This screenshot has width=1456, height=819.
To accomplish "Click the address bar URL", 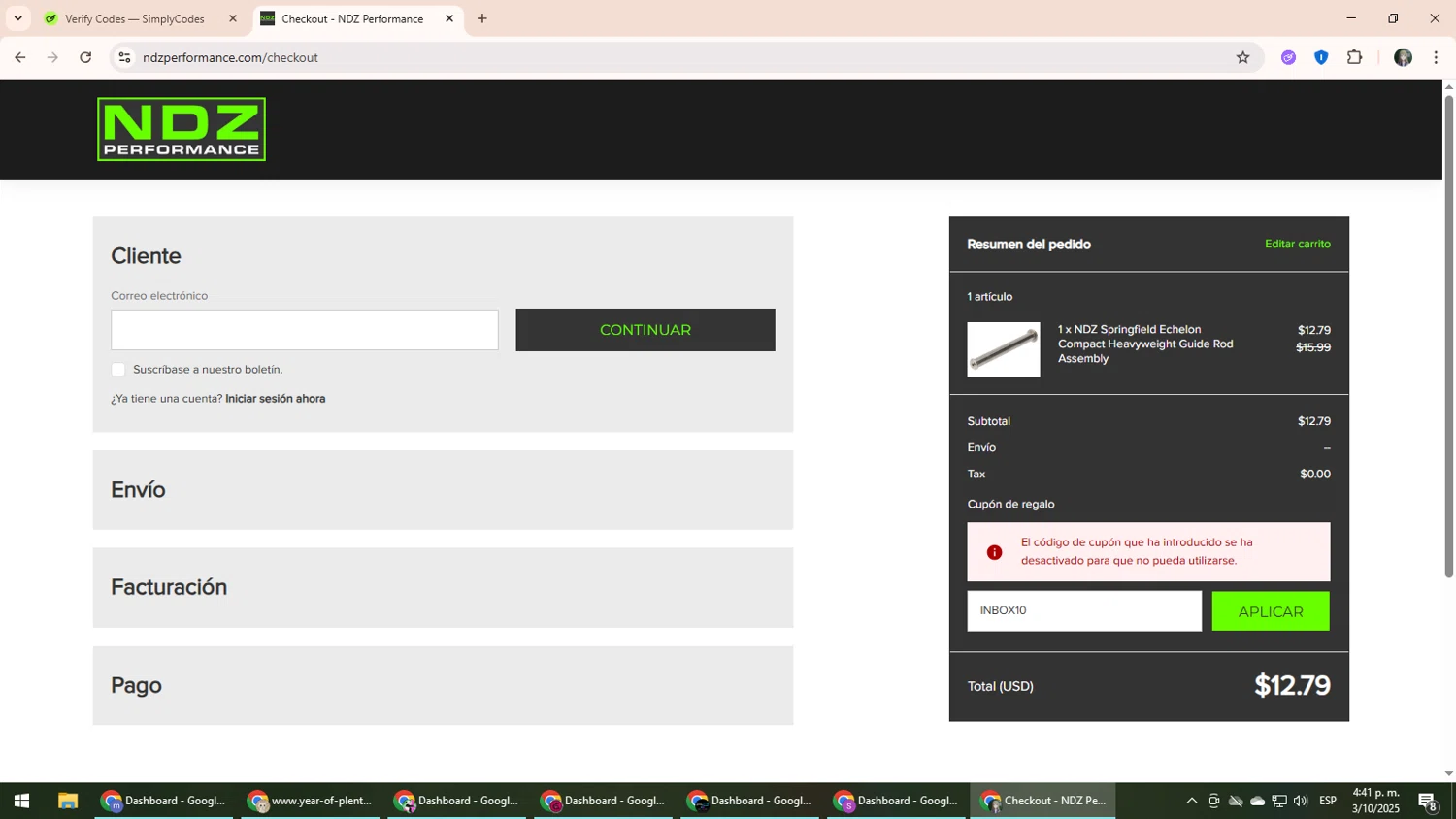I will click(231, 57).
